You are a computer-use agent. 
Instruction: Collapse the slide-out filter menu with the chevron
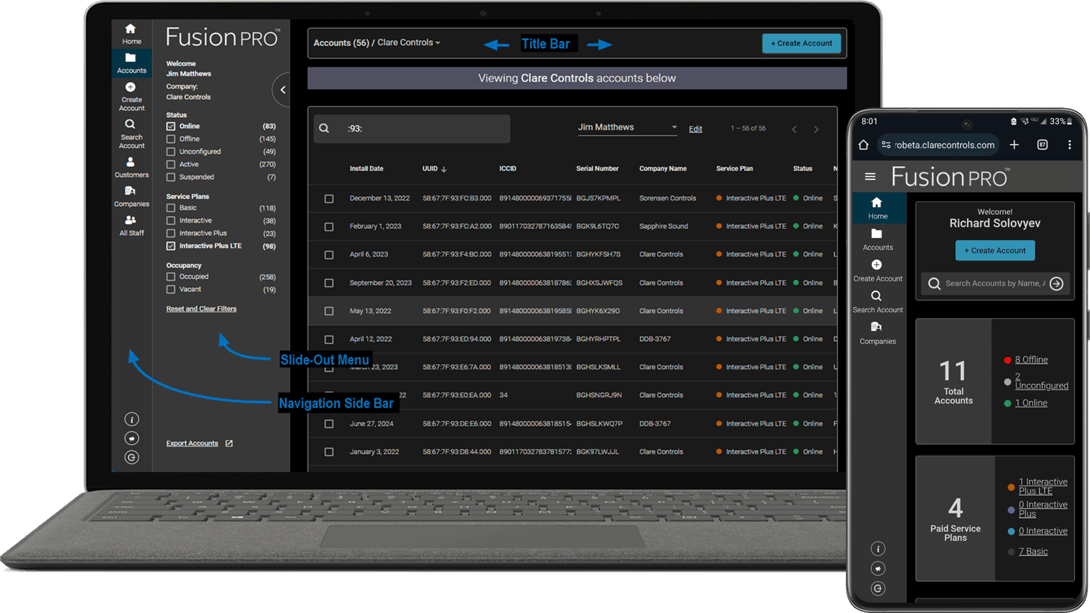(281, 89)
